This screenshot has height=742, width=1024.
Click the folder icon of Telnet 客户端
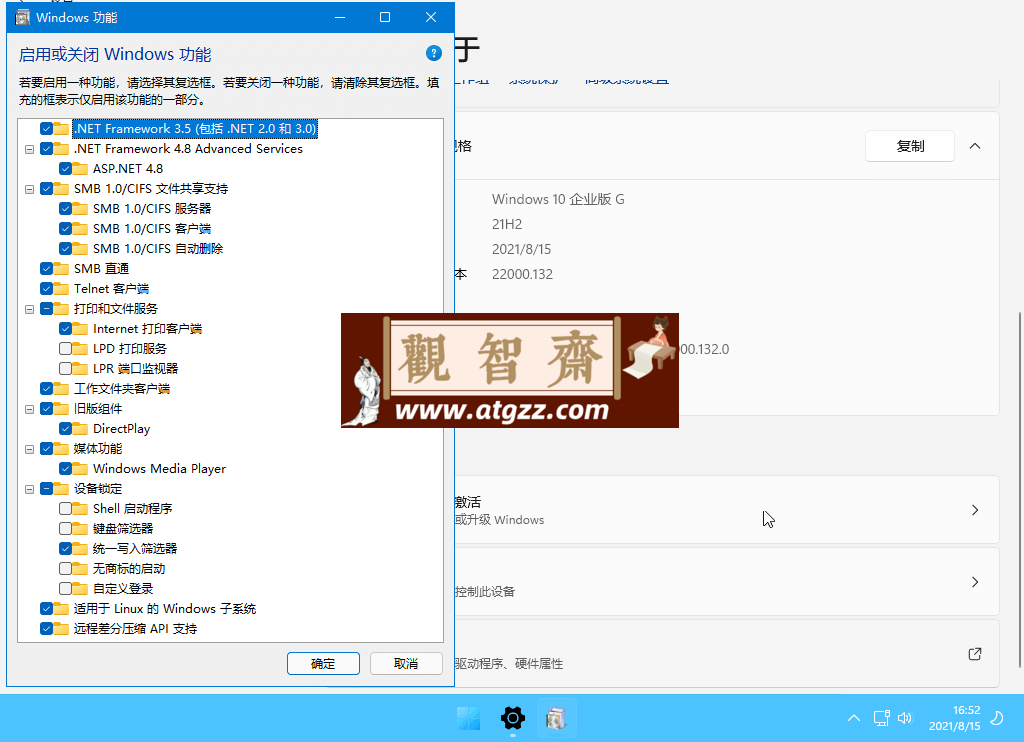tap(61, 289)
